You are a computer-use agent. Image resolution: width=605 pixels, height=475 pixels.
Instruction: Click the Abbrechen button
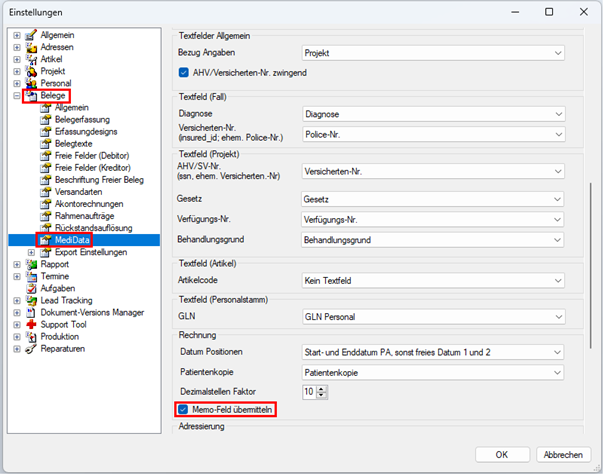(563, 455)
